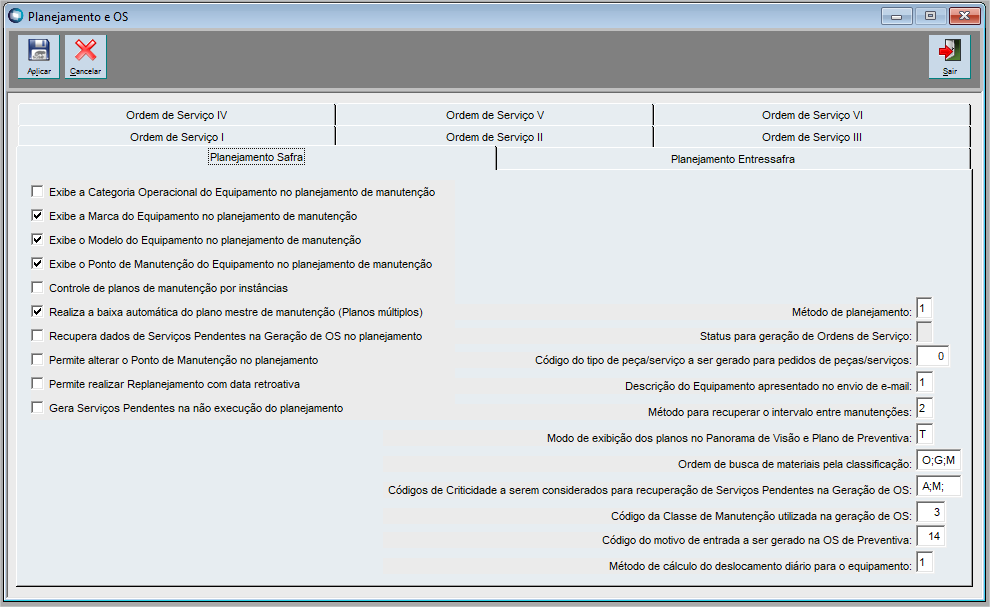Check Recupera dados de Serviços Pendentes

point(37,335)
